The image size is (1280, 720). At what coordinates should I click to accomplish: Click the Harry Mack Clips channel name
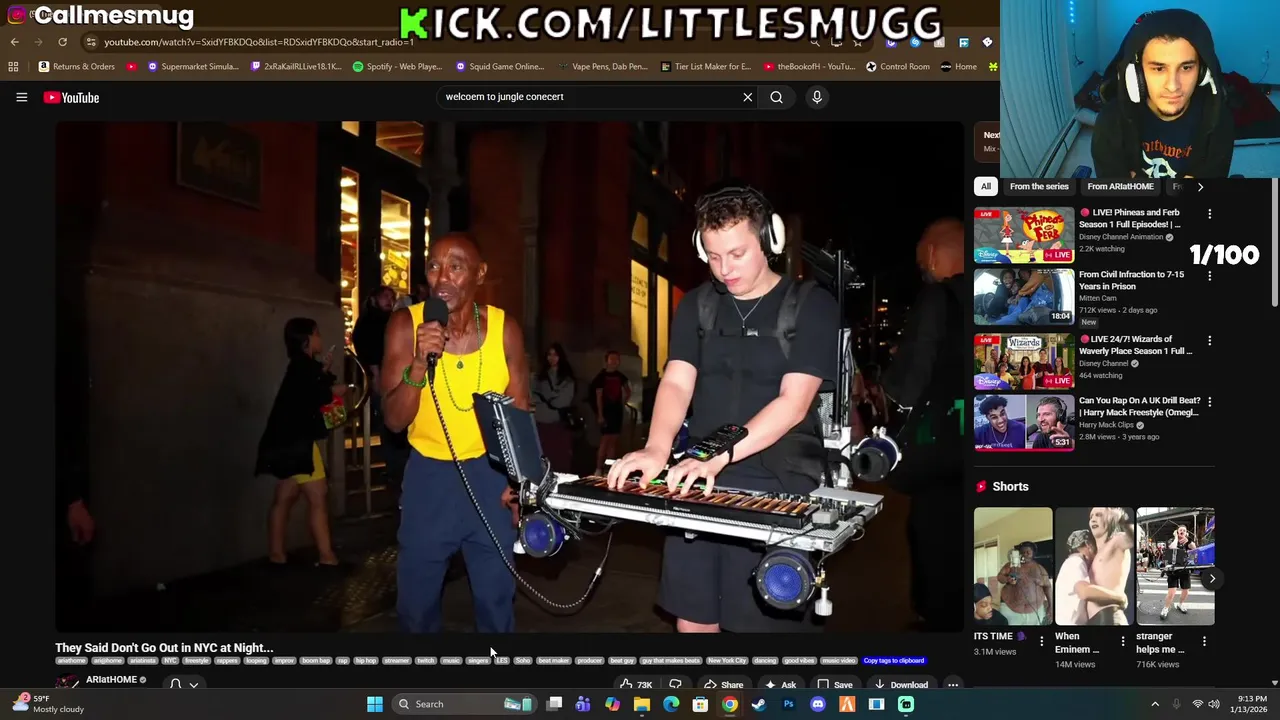point(1107,425)
